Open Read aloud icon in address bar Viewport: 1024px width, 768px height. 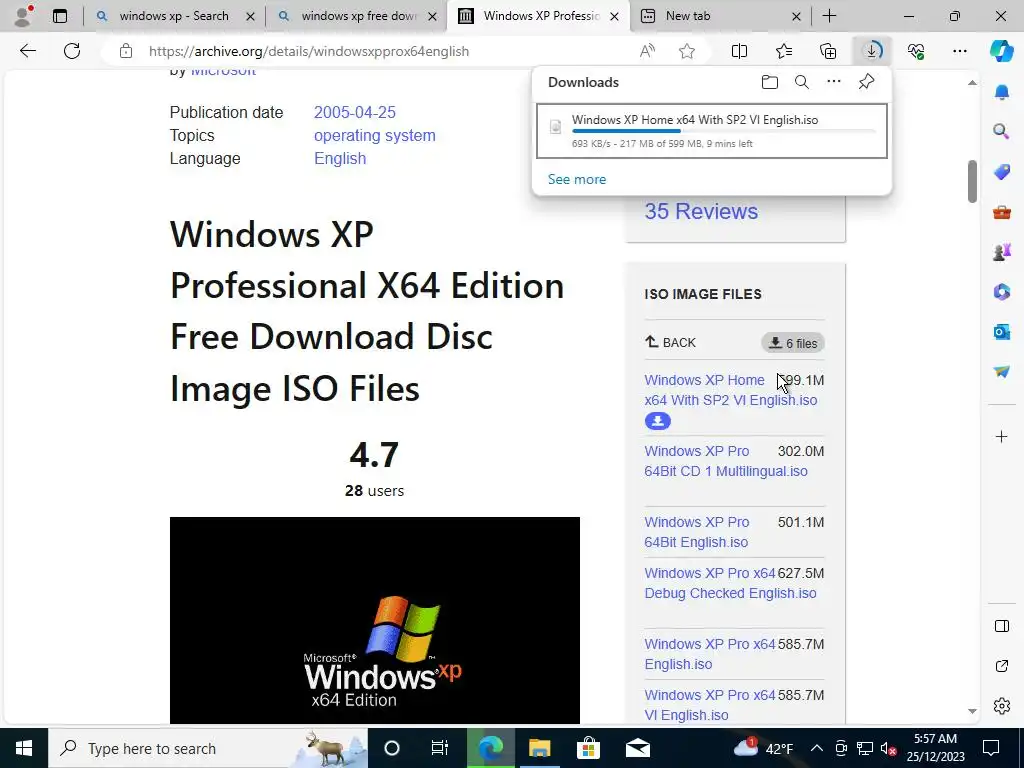(x=647, y=51)
